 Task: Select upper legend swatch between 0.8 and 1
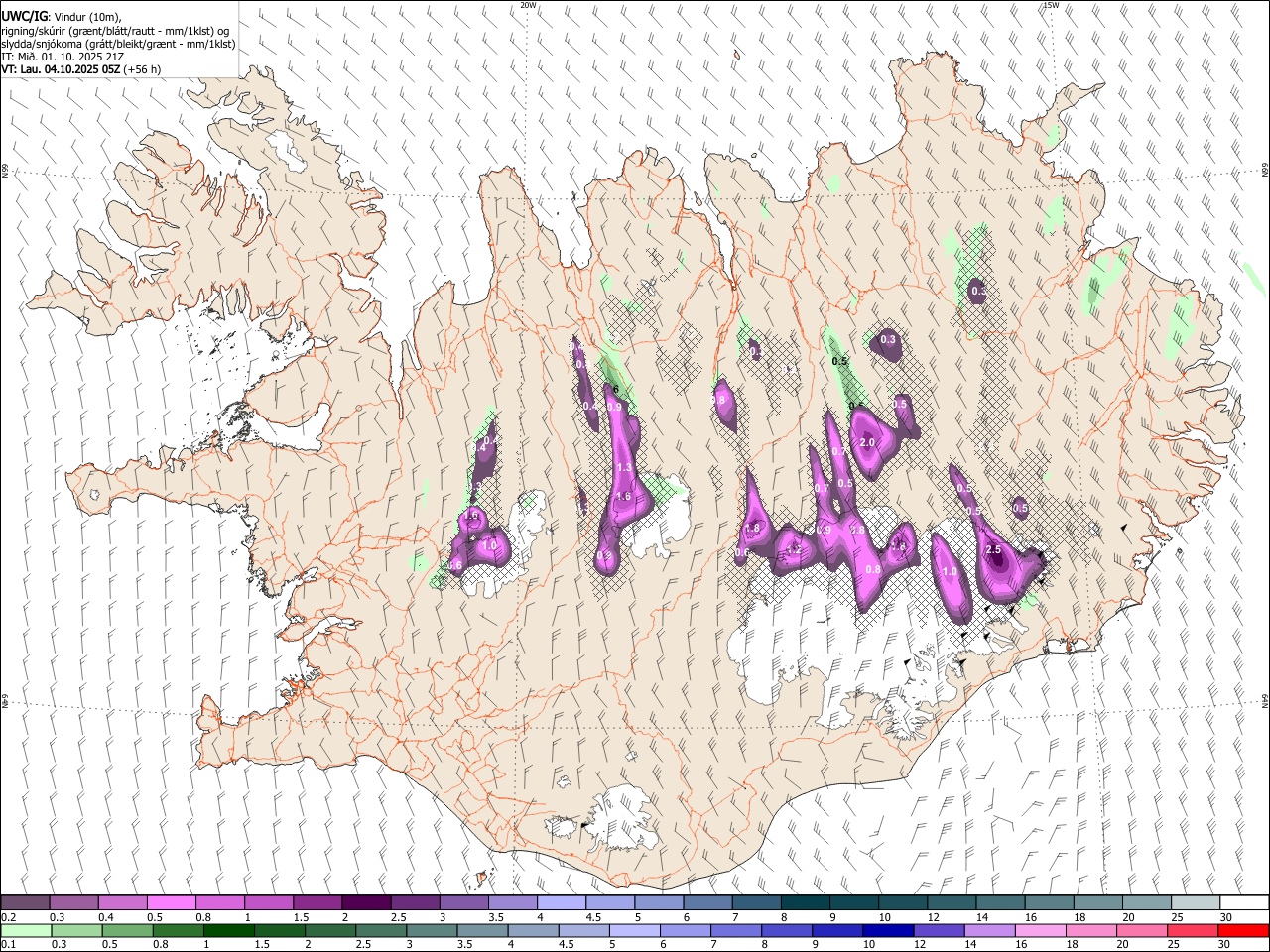tap(220, 902)
